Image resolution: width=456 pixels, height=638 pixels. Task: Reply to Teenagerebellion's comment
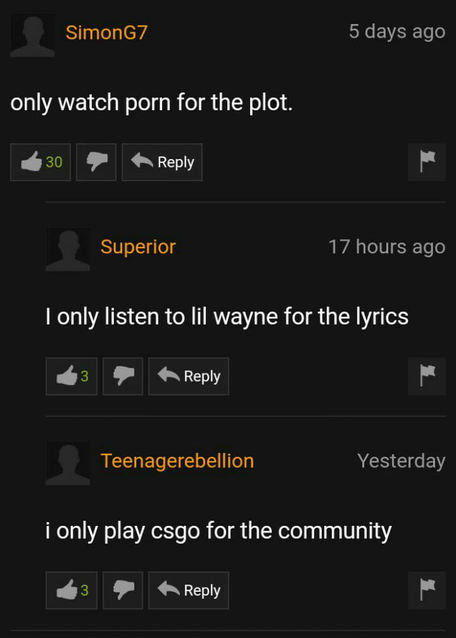pos(189,590)
